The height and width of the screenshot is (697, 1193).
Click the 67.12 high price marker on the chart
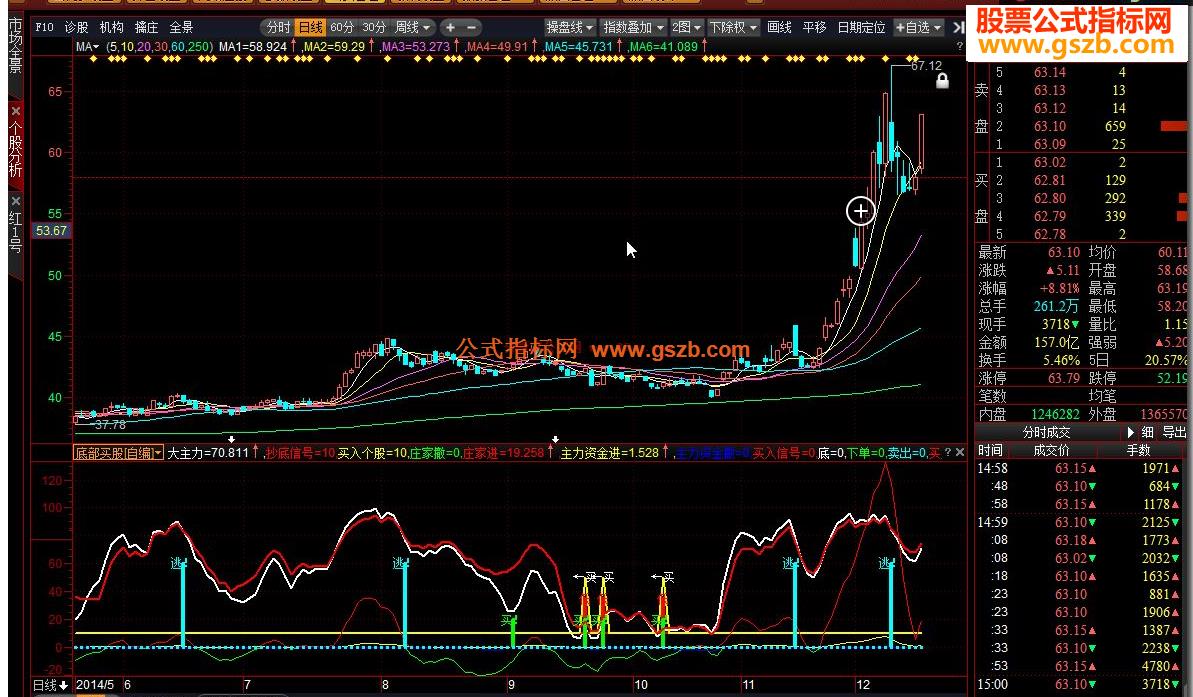pos(927,66)
